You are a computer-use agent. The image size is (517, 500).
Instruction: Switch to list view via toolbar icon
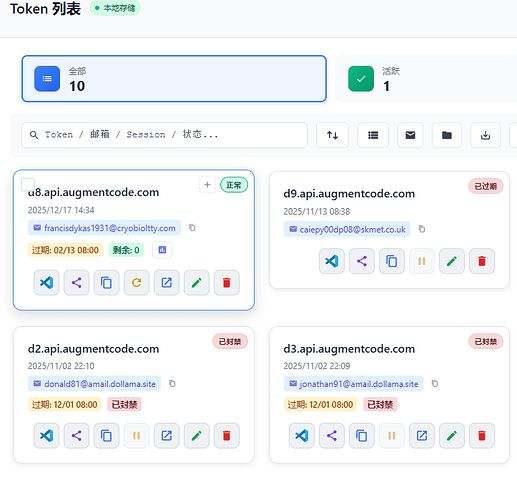373,135
